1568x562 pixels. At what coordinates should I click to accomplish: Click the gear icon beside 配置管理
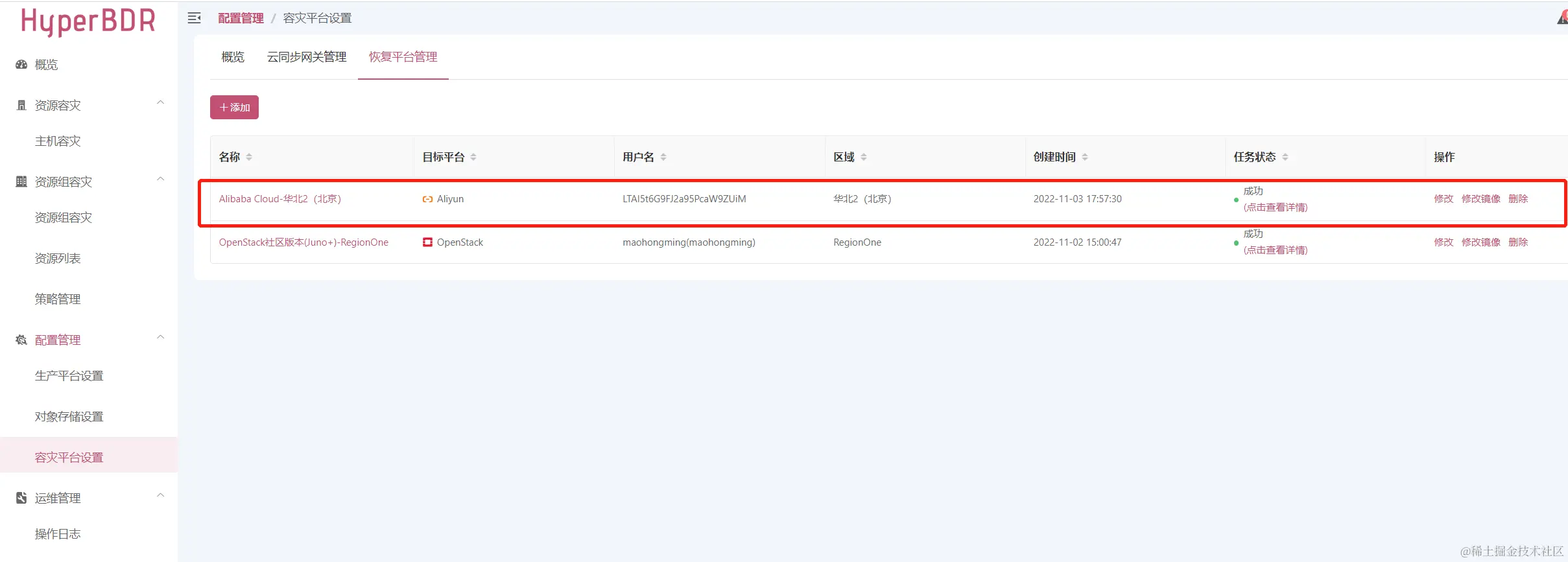pos(21,340)
